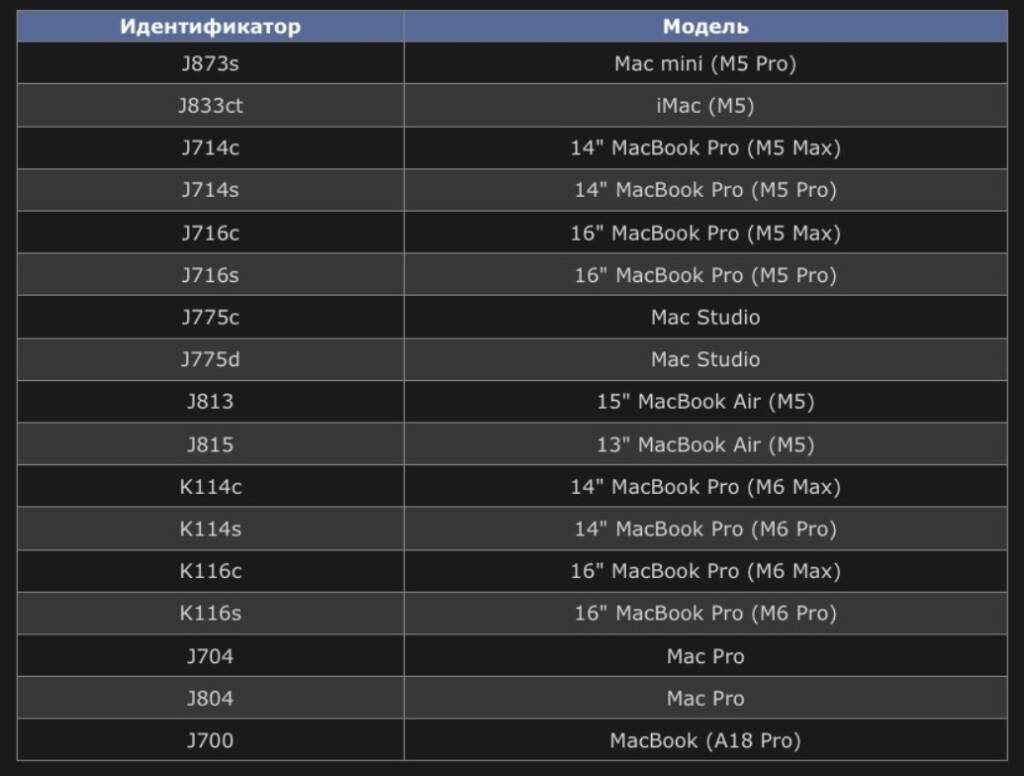Screen dimensions: 1024x776
Task: Select the K116s identifier cell
Action: pos(210,613)
